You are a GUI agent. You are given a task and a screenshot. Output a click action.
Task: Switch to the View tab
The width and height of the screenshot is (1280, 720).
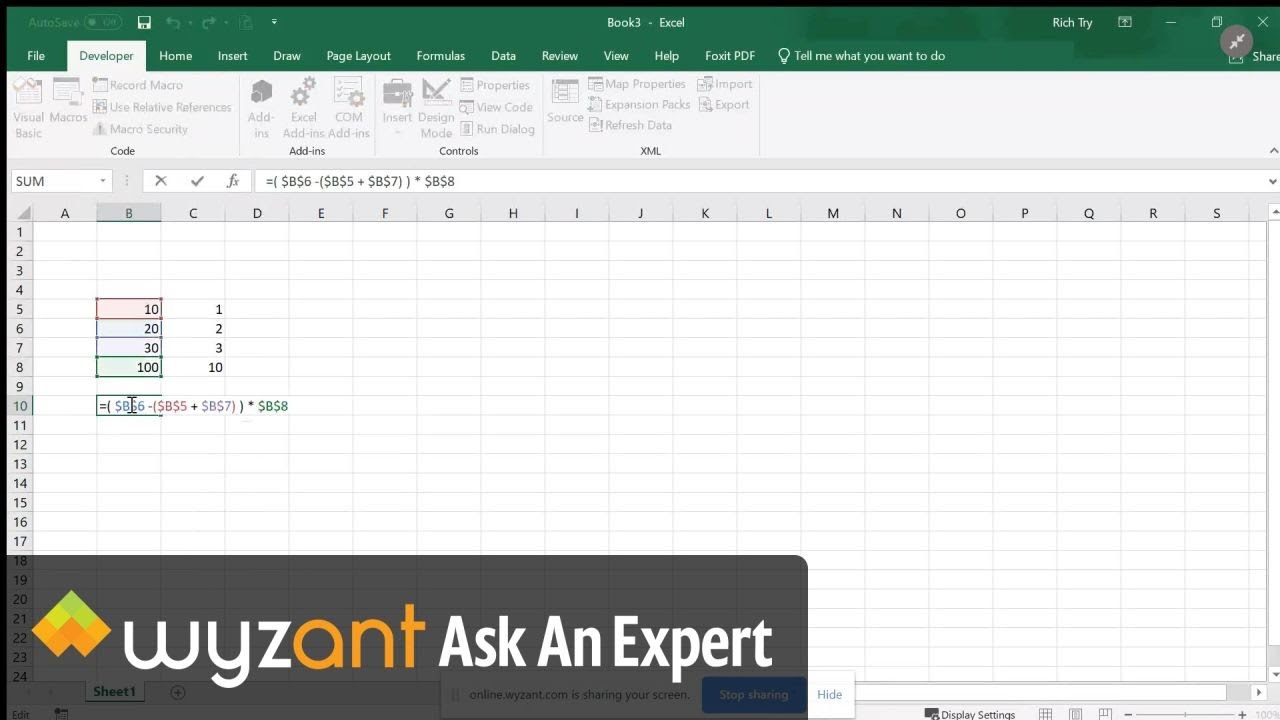coord(616,56)
